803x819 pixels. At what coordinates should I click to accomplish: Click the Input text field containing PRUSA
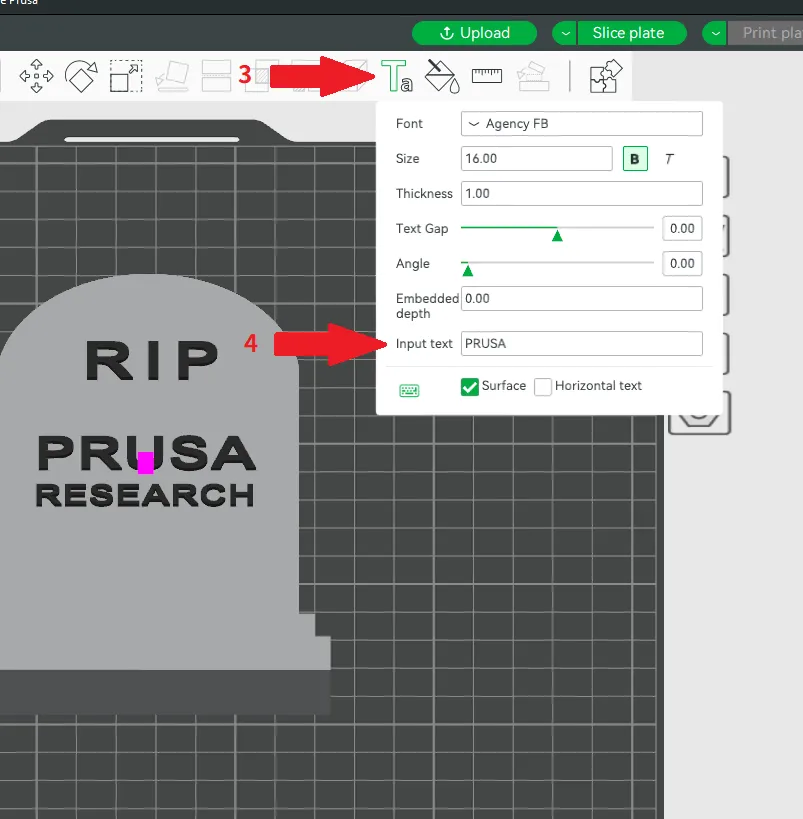[x=581, y=344]
